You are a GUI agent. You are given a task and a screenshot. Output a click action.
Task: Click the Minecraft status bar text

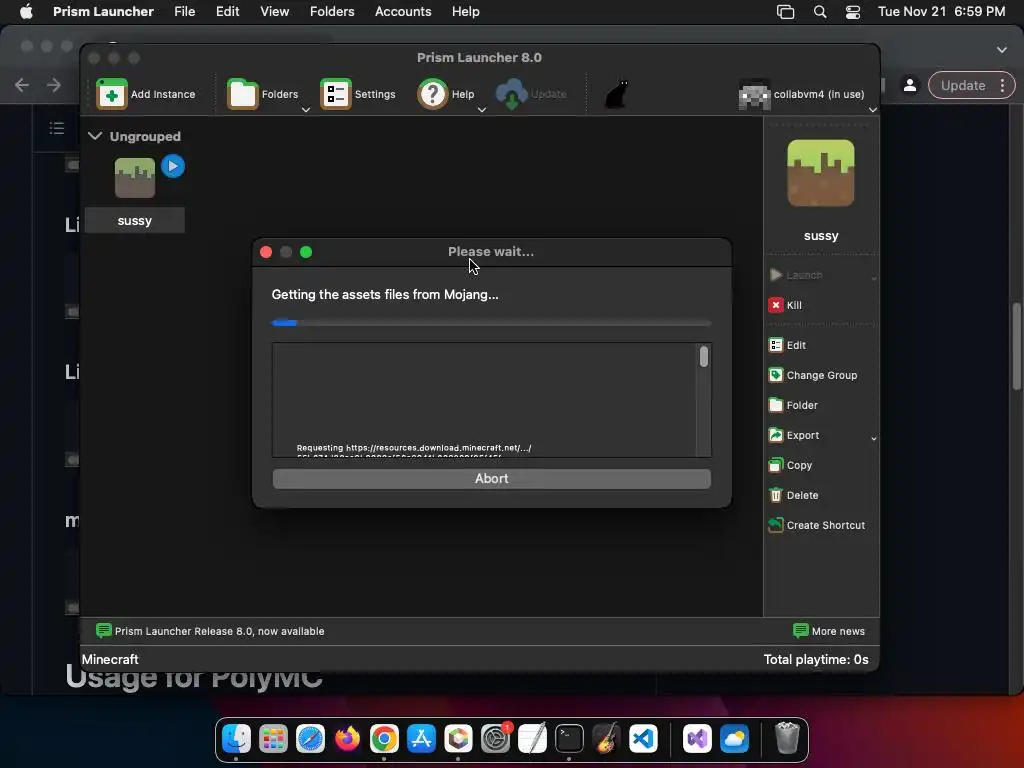point(110,660)
